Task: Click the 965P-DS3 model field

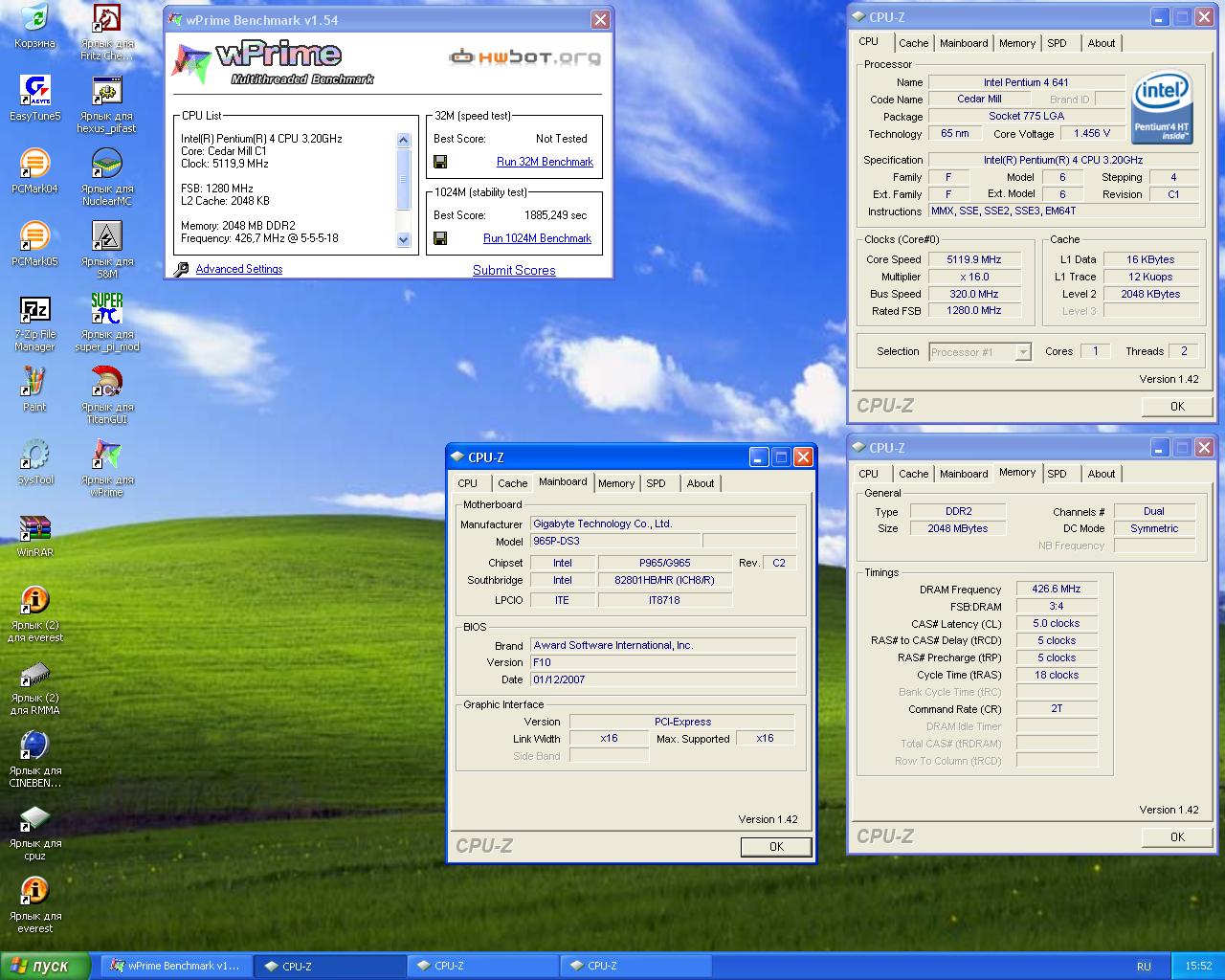Action: pyautogui.click(x=615, y=541)
